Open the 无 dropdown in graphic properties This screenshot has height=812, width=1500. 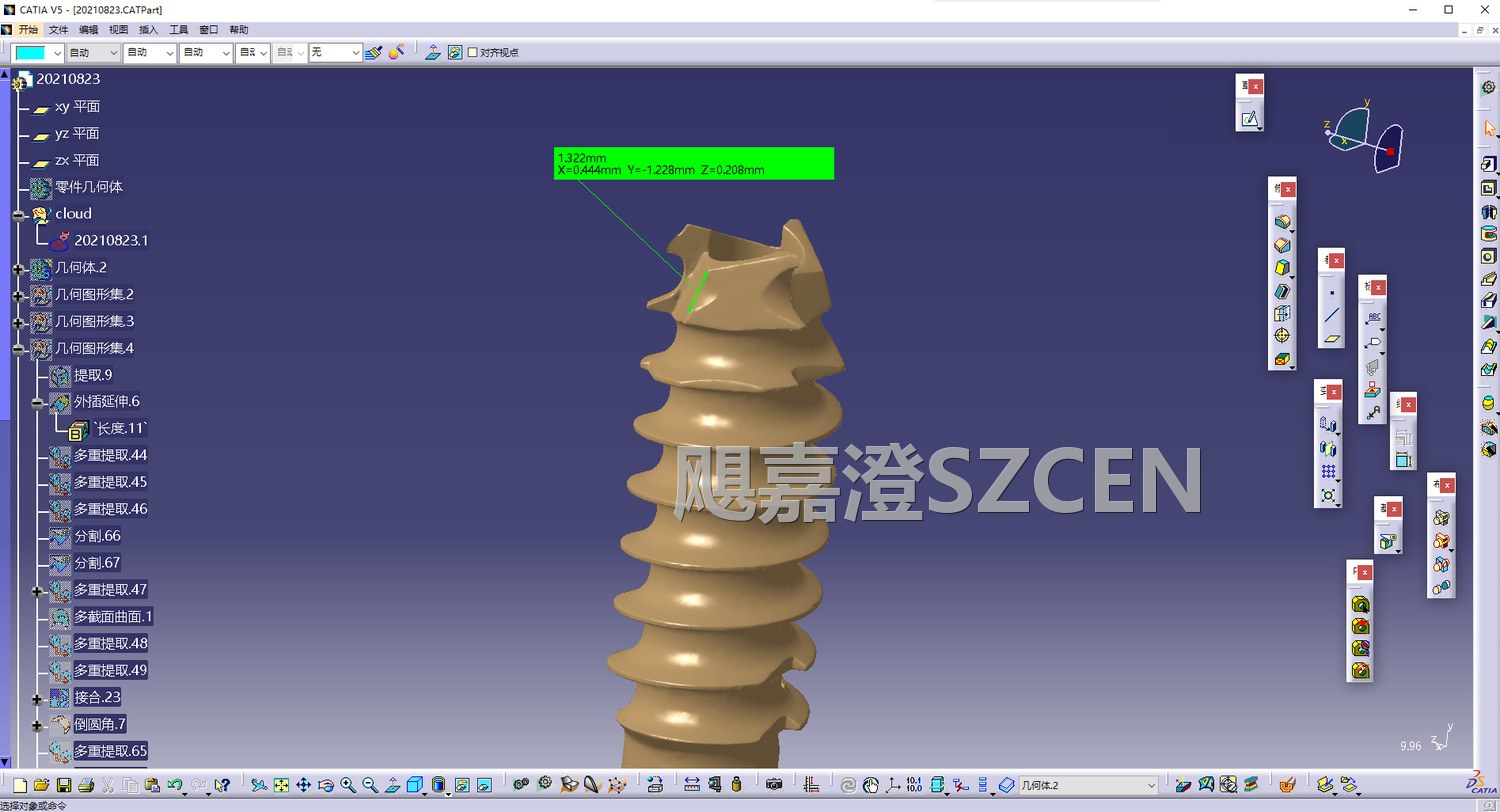point(355,52)
